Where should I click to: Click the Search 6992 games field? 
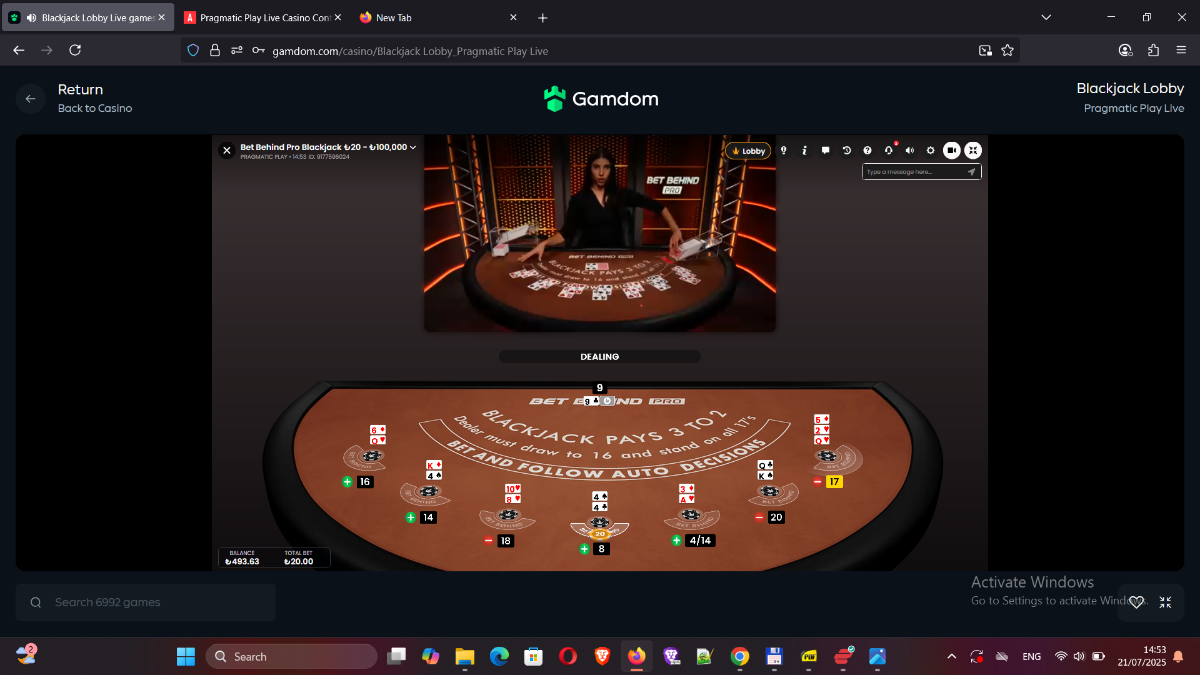[x=146, y=602]
